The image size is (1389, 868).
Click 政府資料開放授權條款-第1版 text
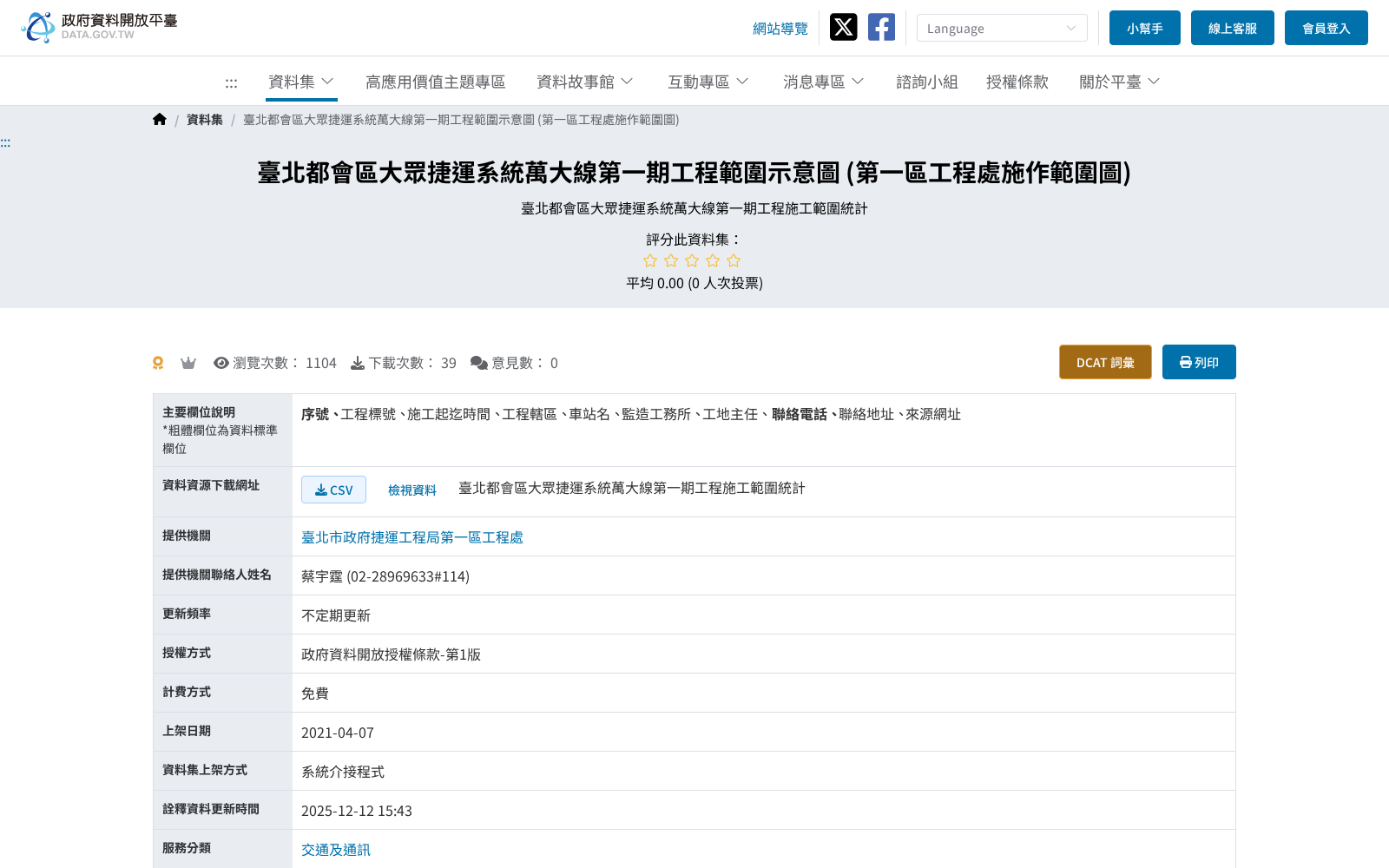tap(391, 654)
